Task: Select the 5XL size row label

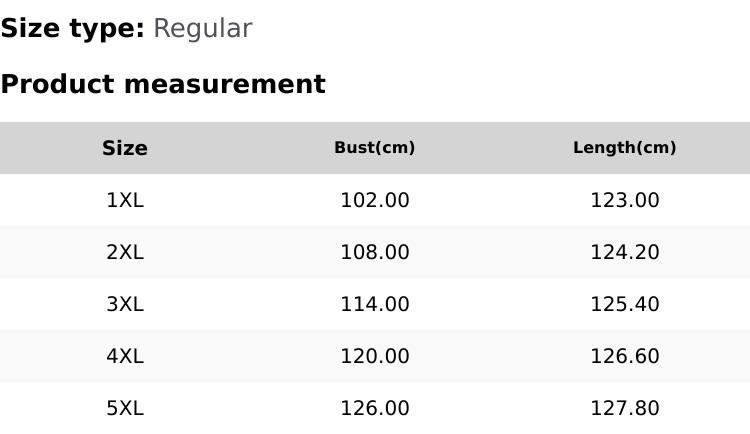Action: [125, 408]
